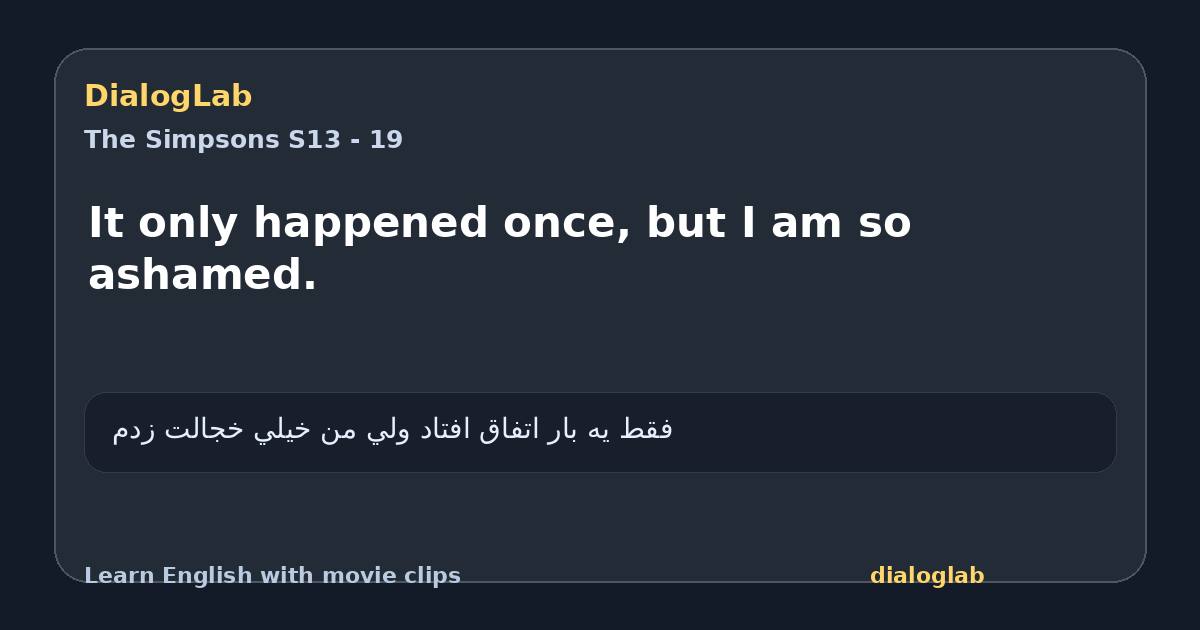1200x630 pixels.
Task: Open the dialoglab footer link
Action: tap(927, 576)
